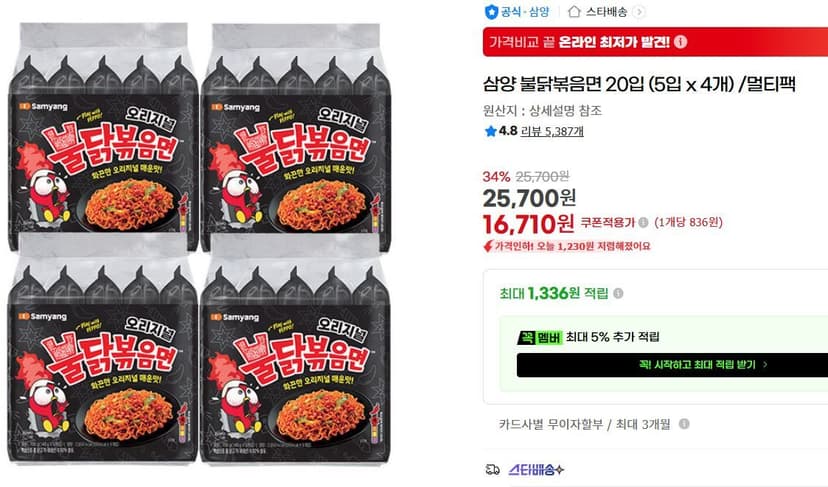
Task: Open the Star Delivery logo link at bottom
Action: (536, 469)
